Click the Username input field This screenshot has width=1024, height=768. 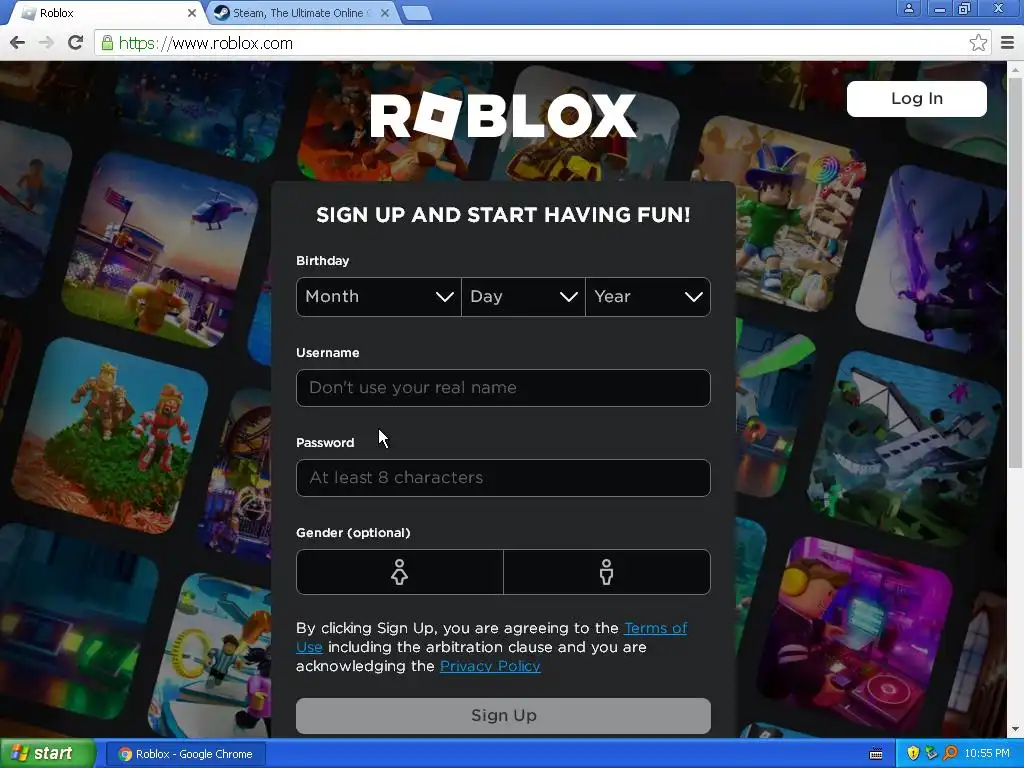[504, 388]
